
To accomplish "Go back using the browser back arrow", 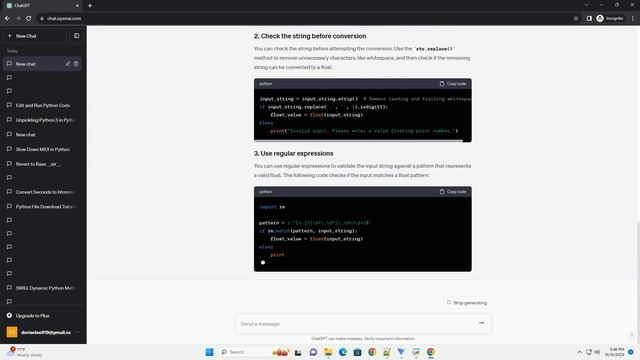I will tap(7, 18).
